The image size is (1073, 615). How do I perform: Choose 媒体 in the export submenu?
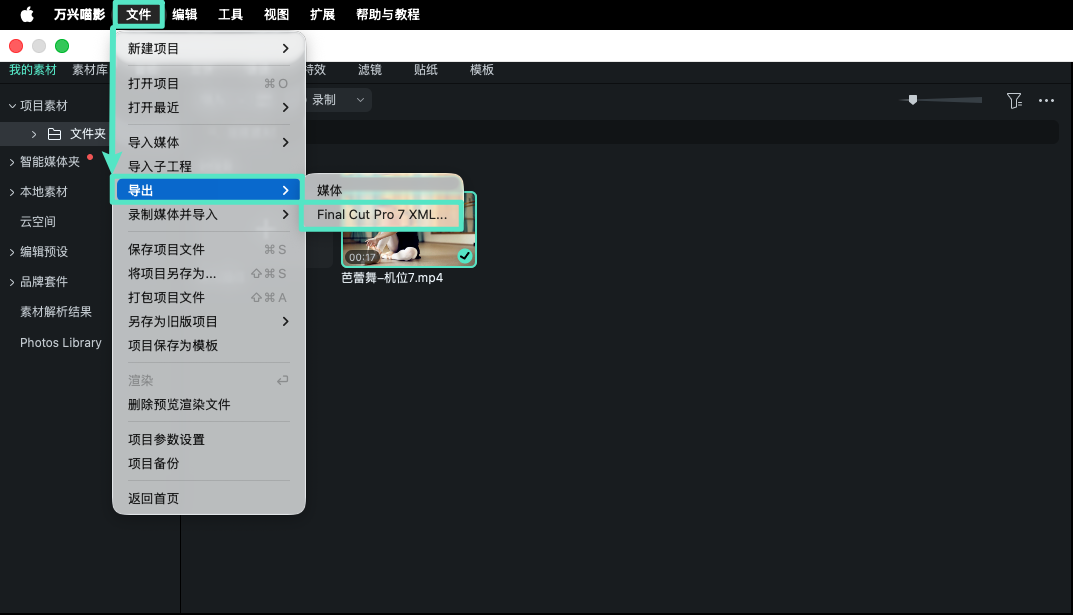pyautogui.click(x=383, y=190)
